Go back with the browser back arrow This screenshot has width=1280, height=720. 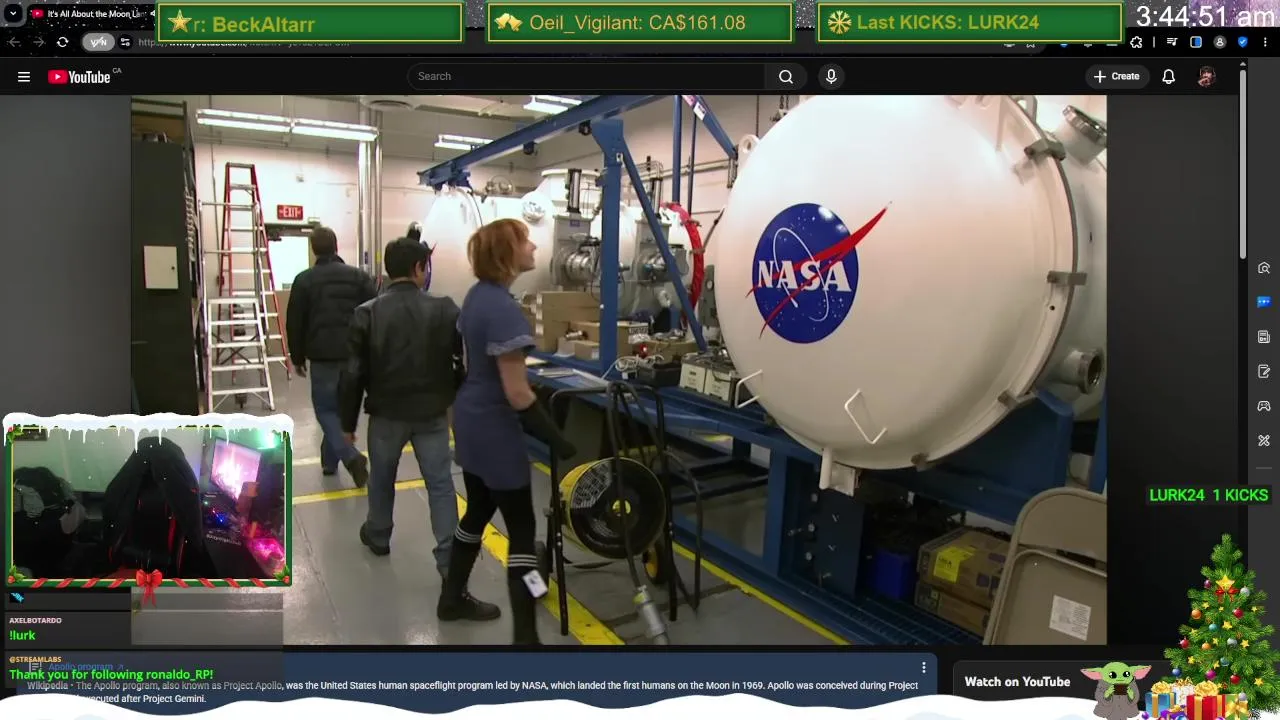click(14, 42)
